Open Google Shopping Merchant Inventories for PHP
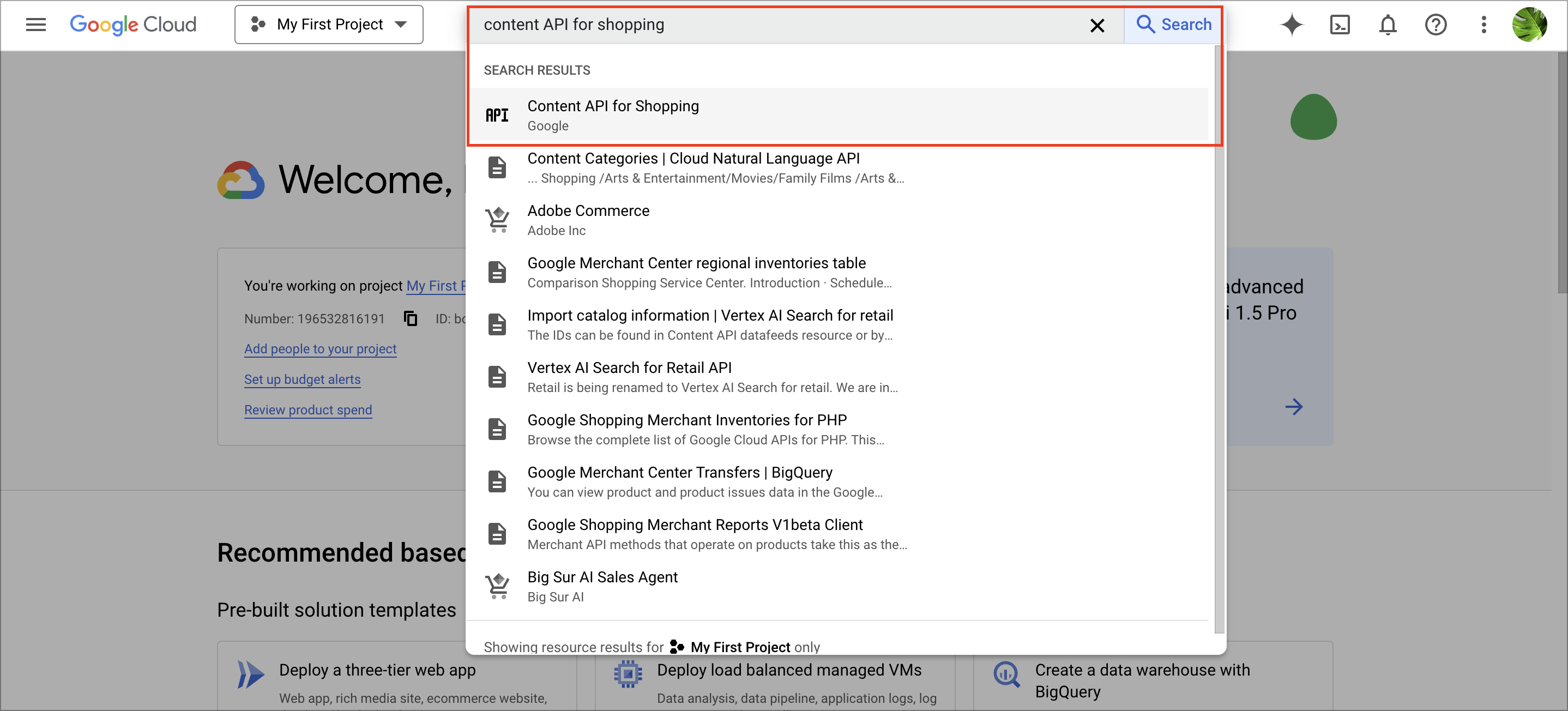This screenshot has width=1568, height=711. (x=839, y=429)
